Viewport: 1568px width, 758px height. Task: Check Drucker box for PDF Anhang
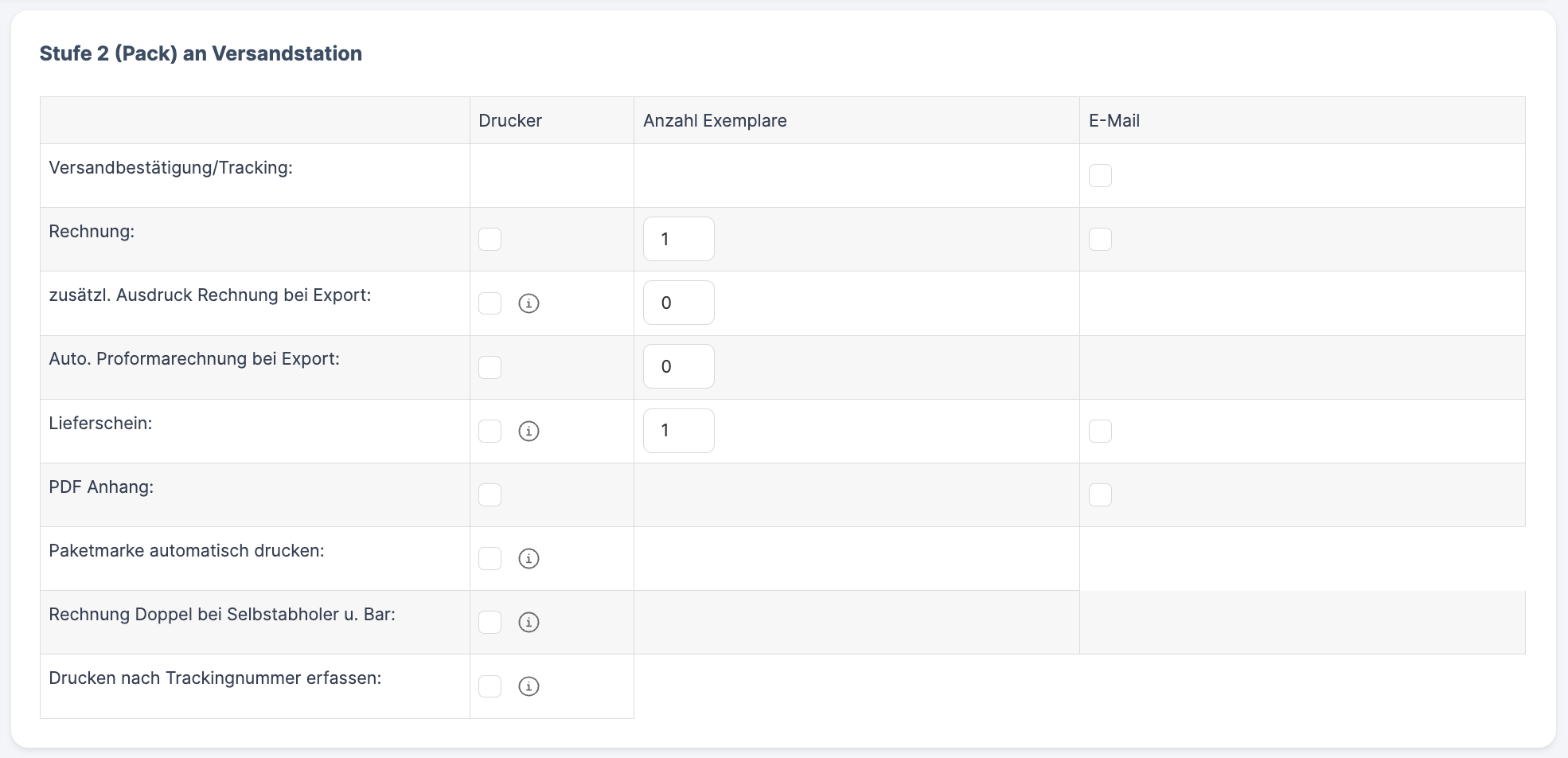(x=490, y=494)
